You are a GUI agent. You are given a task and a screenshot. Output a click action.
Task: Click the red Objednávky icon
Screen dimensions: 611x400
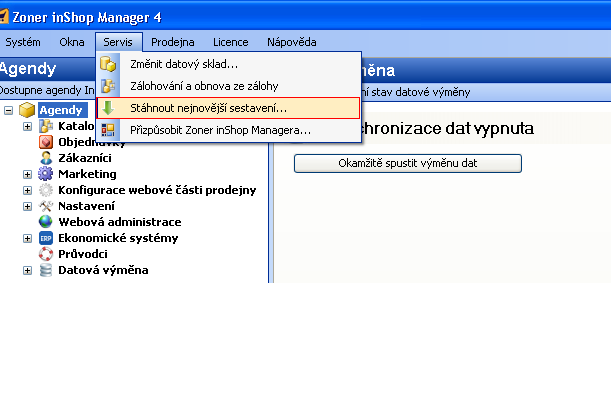[x=46, y=142]
